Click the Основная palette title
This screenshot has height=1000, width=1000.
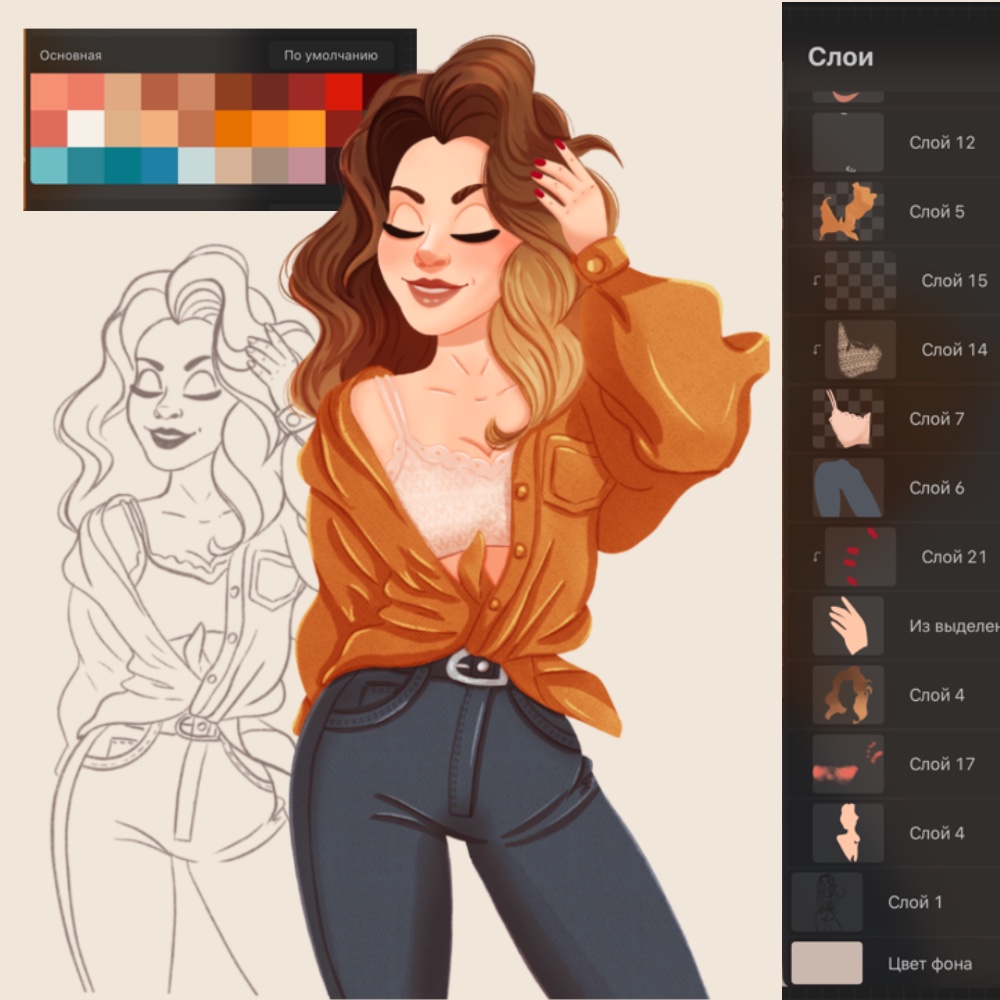point(70,56)
